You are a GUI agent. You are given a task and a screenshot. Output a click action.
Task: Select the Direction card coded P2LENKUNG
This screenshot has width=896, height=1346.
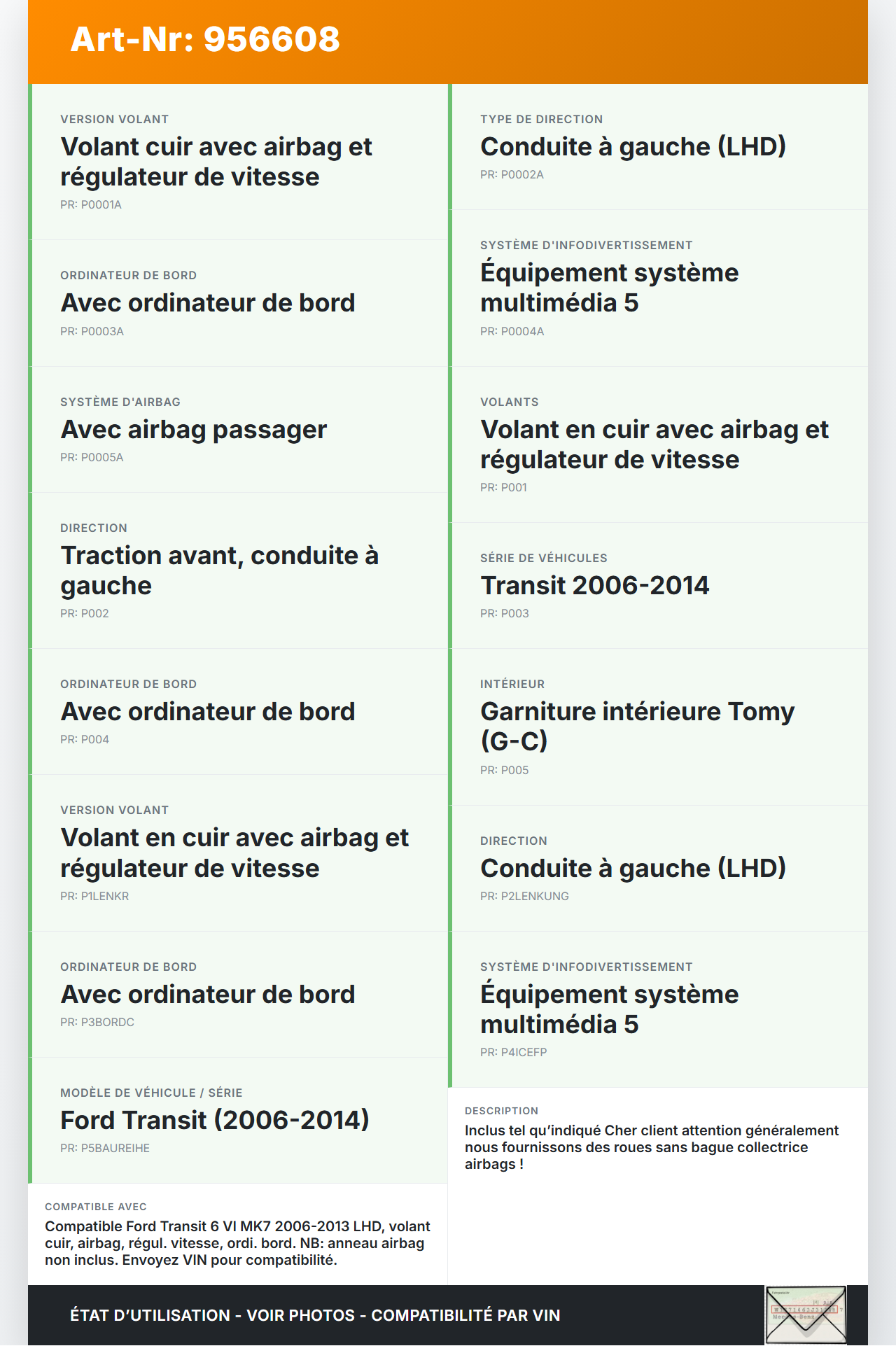(x=658, y=868)
